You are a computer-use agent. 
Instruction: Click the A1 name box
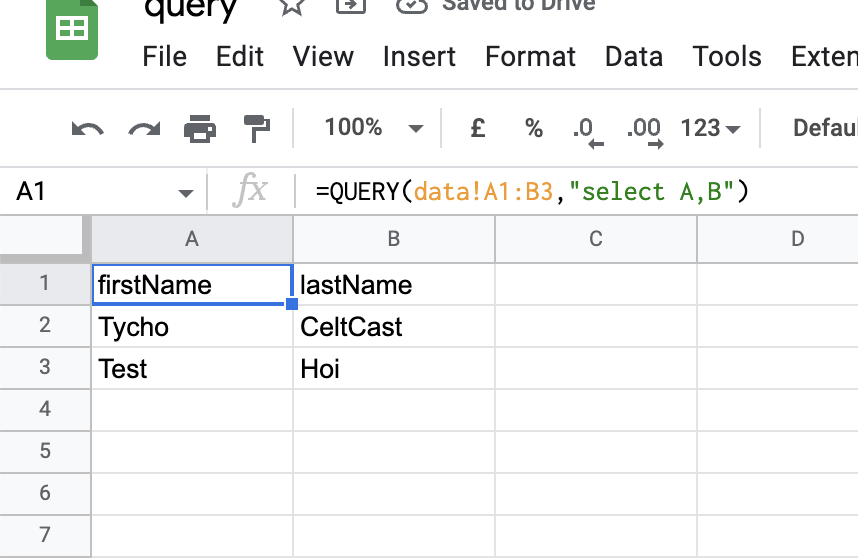click(104, 192)
